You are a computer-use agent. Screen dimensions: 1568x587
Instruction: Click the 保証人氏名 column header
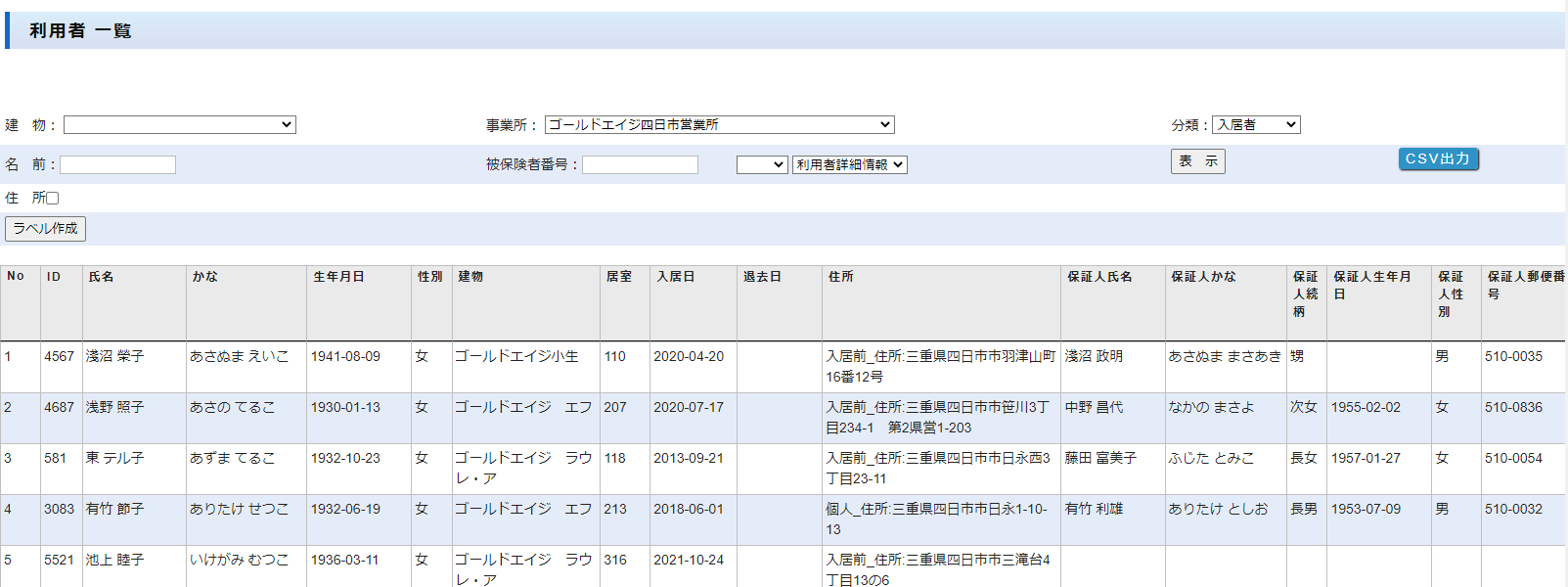(1099, 277)
